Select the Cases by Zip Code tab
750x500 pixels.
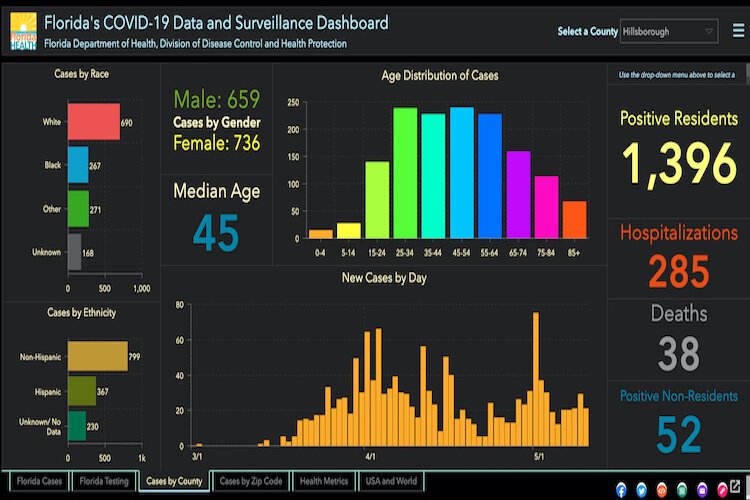pos(252,481)
